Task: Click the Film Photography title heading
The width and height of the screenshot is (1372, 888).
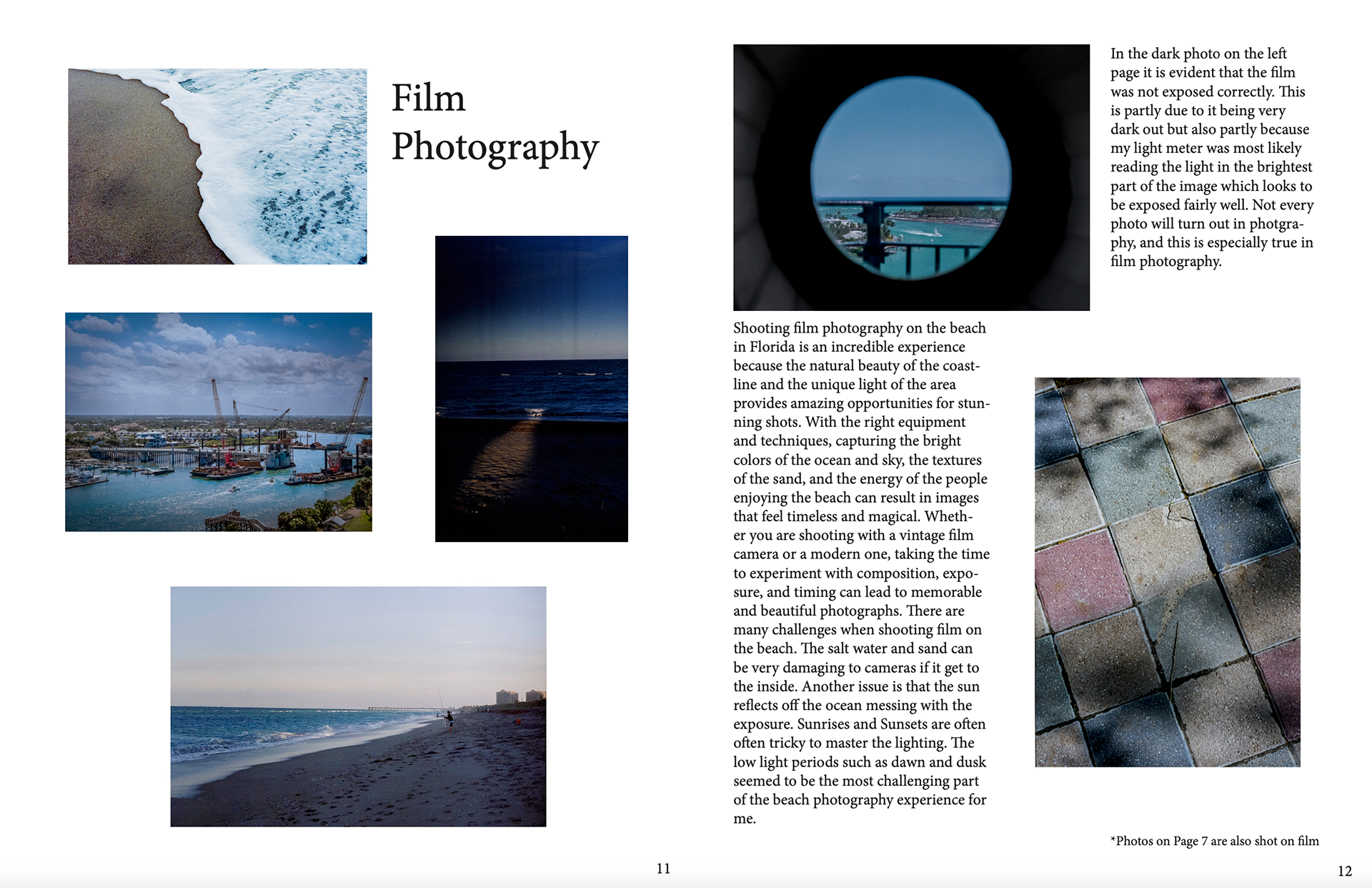Action: (x=494, y=123)
